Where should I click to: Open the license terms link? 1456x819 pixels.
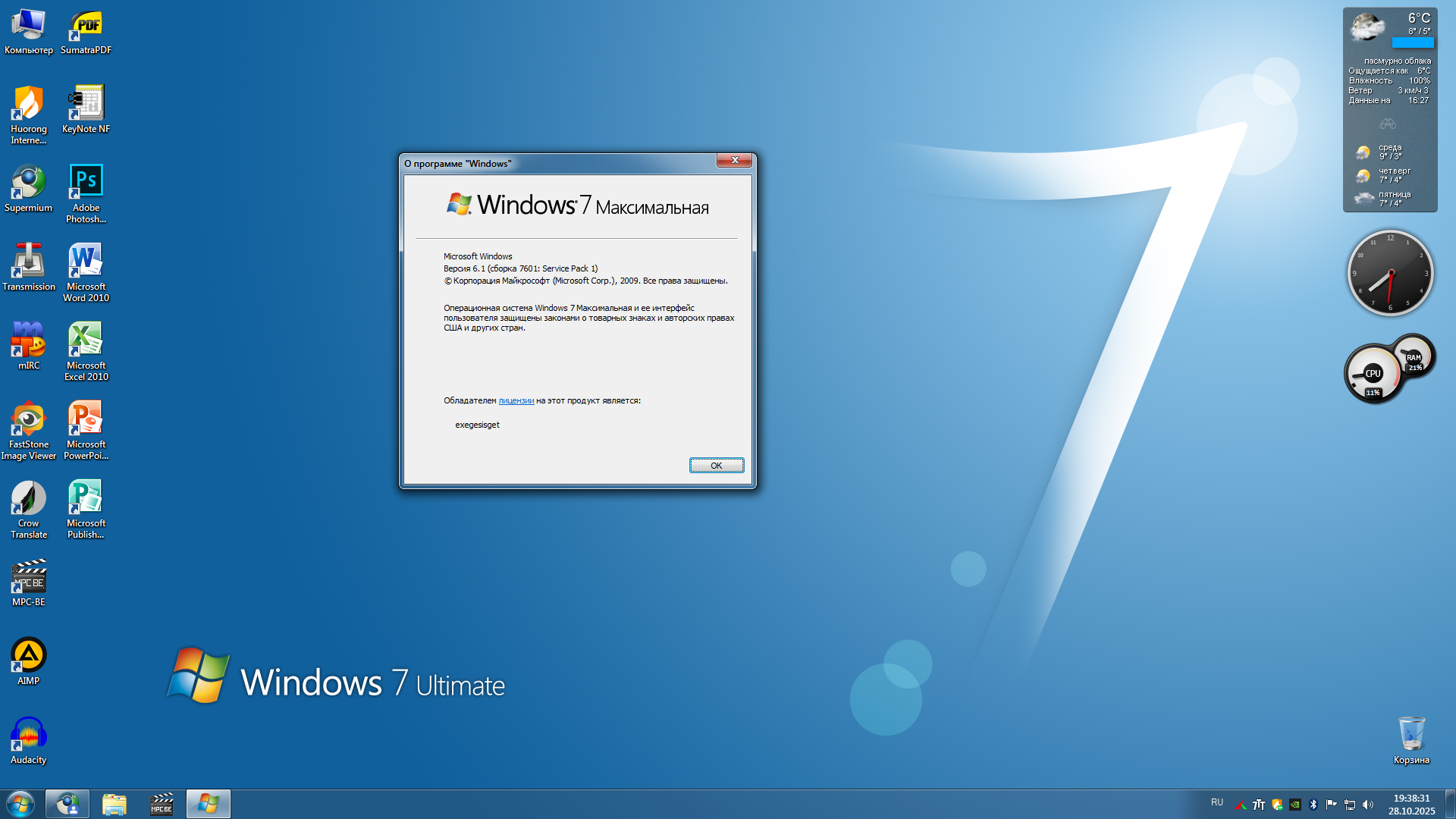point(516,401)
